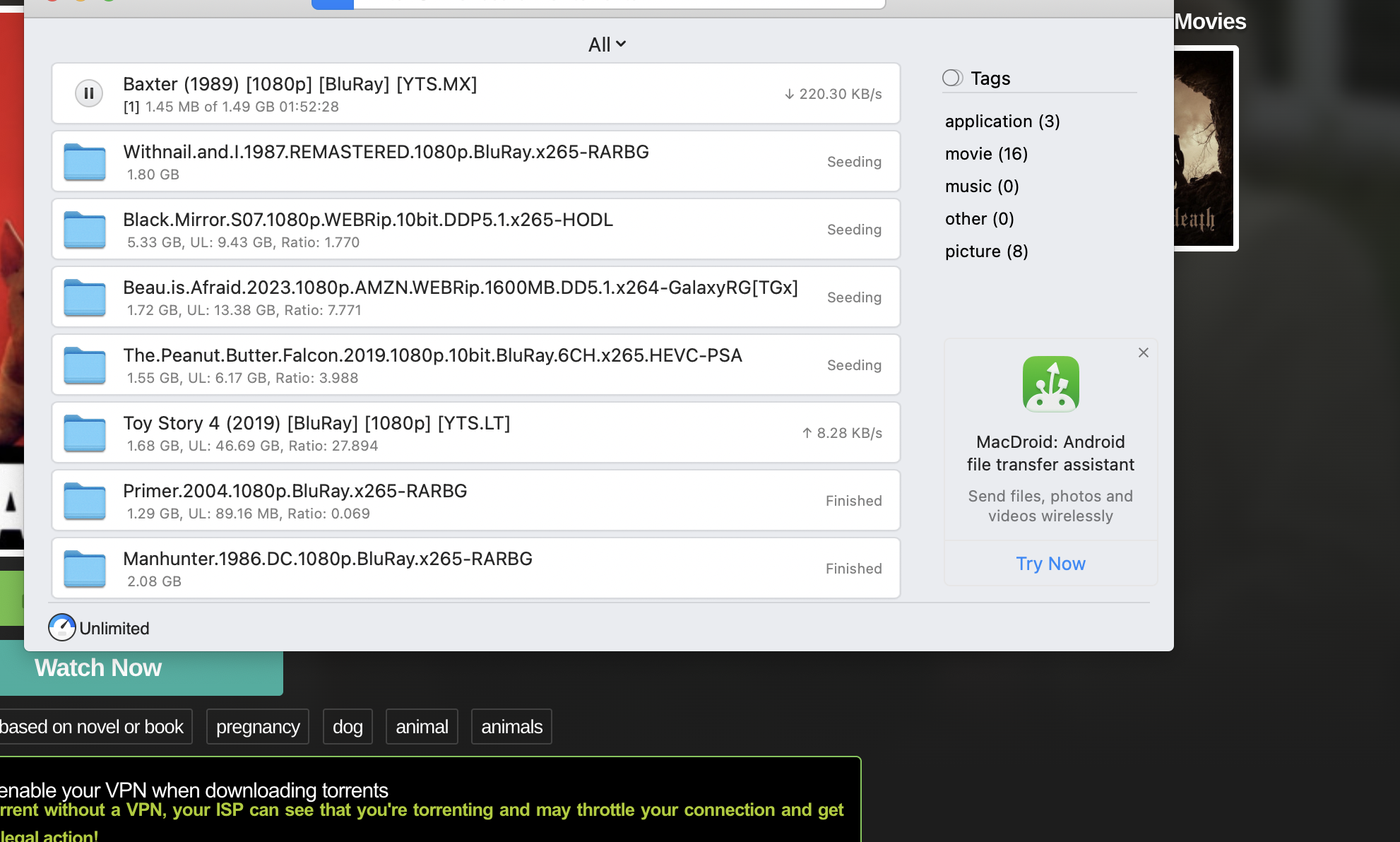Image resolution: width=1400 pixels, height=842 pixels.
Task: Click the folder icon for Manhunter.1986.DC
Action: [84, 568]
